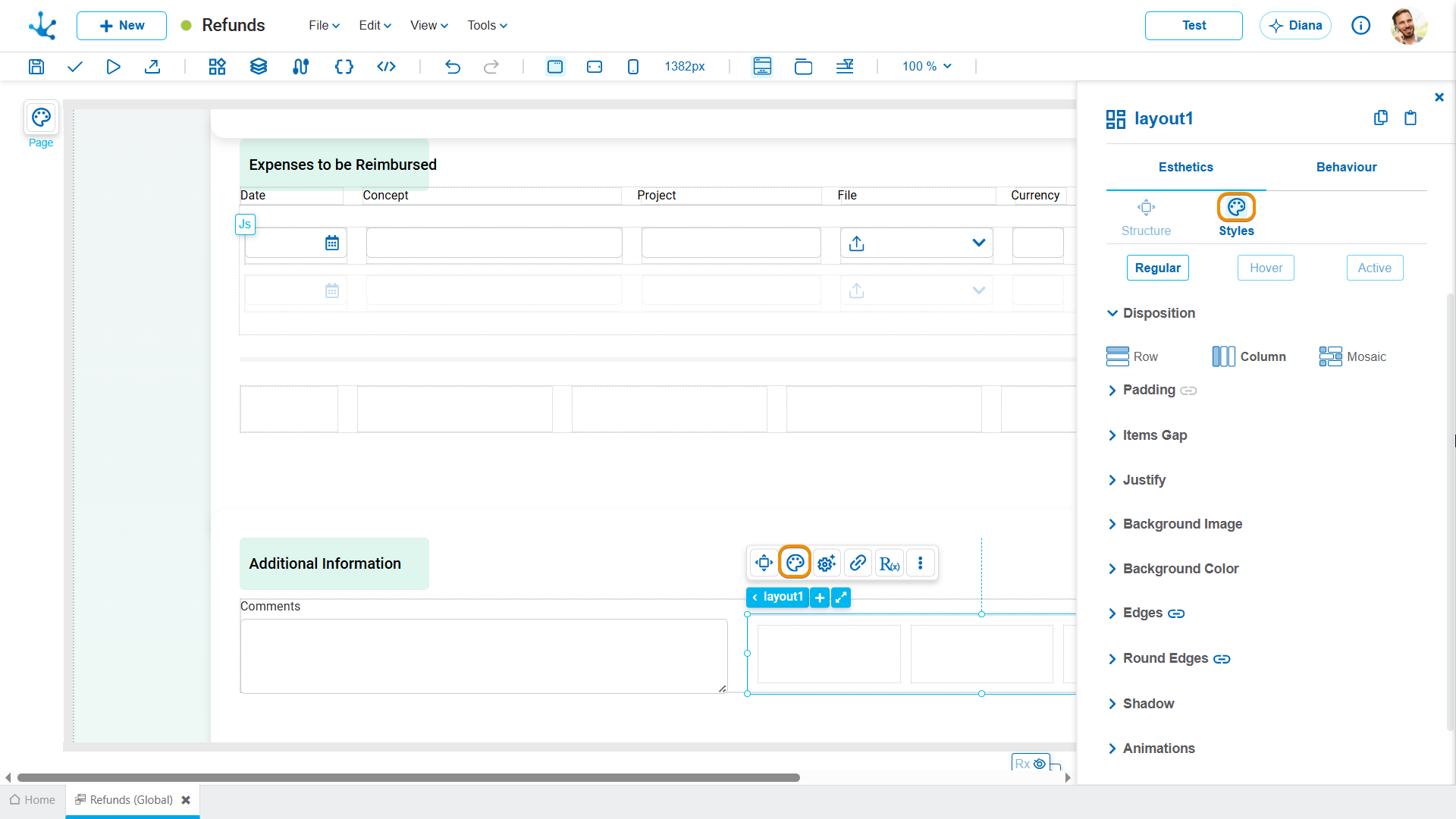Click the Publish export icon
1456x819 pixels.
(x=152, y=67)
